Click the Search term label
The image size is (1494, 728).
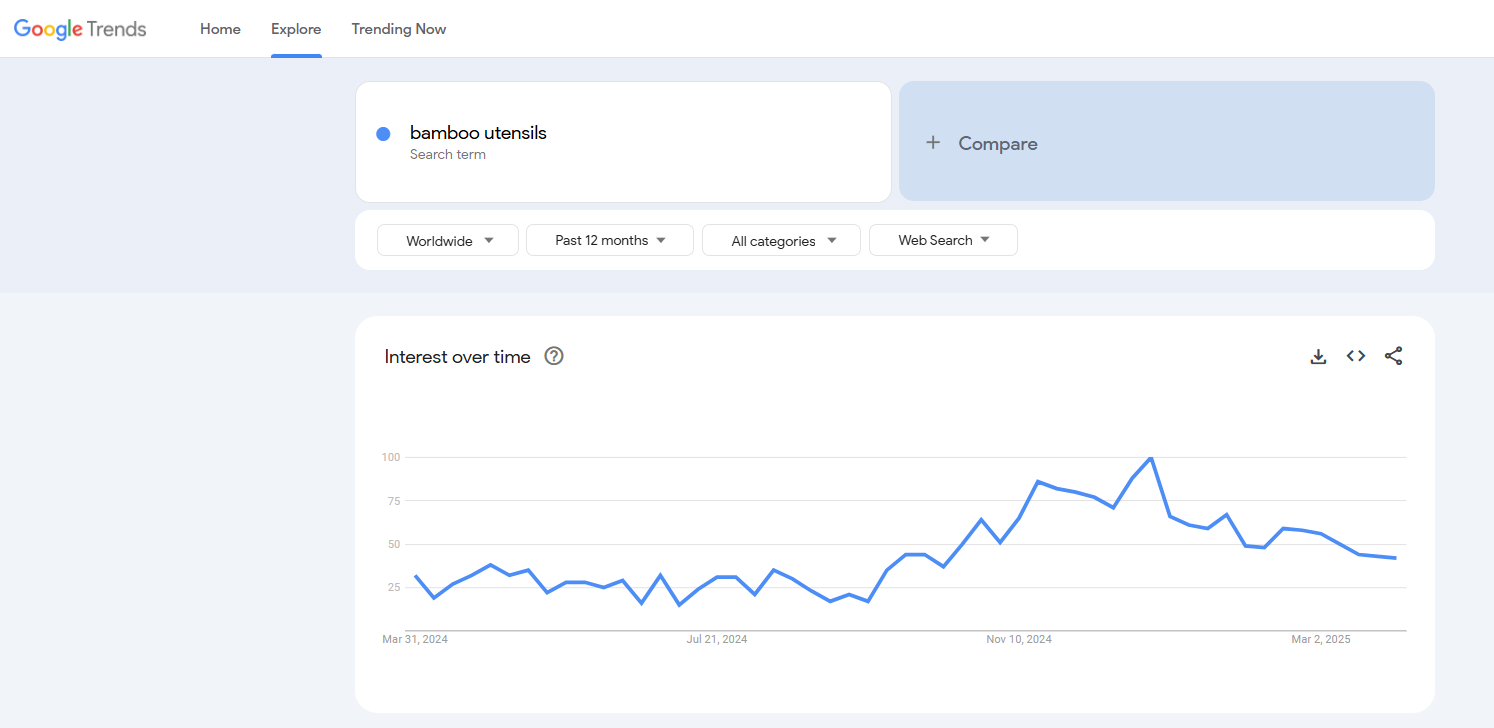coord(448,155)
